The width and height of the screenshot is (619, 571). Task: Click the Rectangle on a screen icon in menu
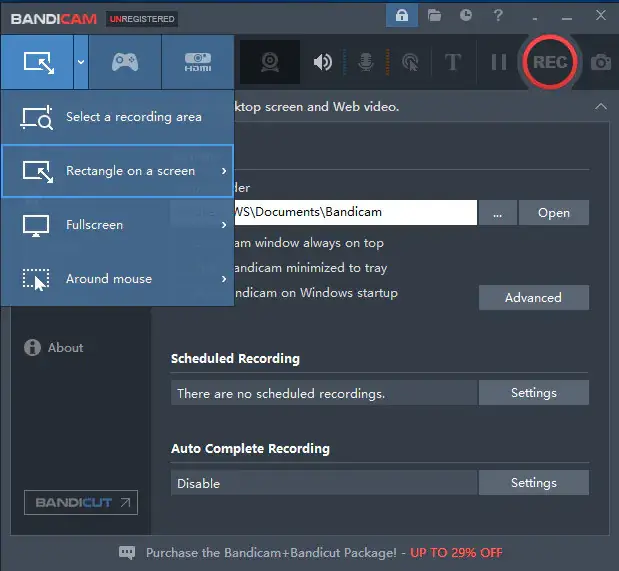tap(38, 171)
